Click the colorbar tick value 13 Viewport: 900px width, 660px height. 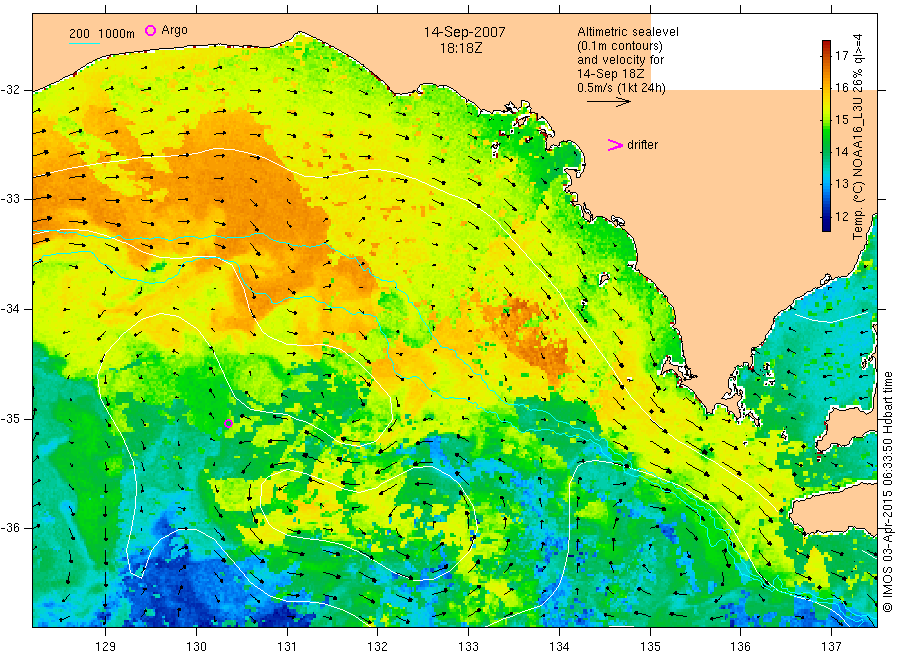(841, 184)
